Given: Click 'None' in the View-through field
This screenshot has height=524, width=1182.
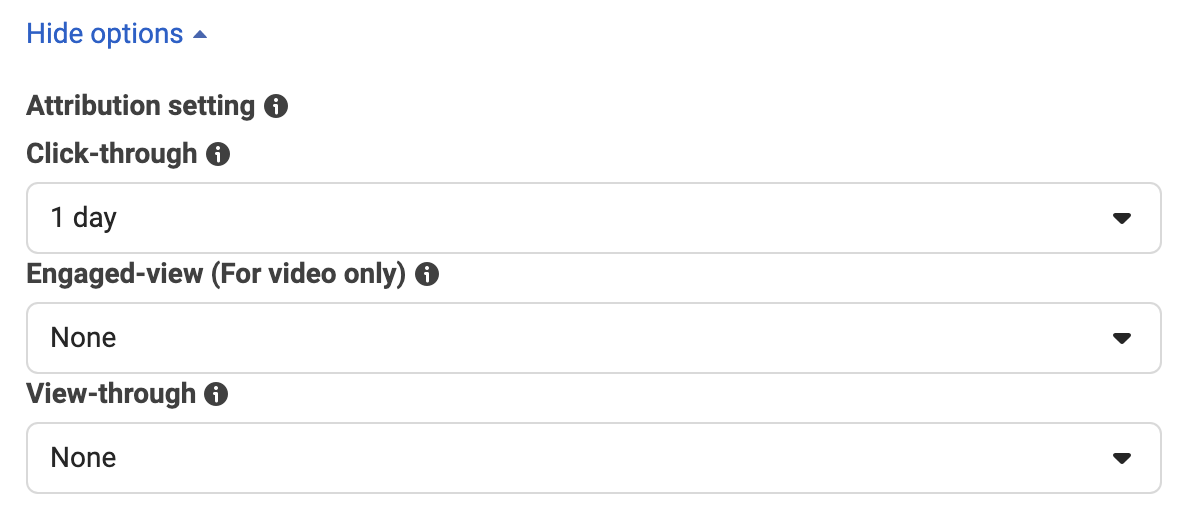Looking at the screenshot, I should click(83, 458).
